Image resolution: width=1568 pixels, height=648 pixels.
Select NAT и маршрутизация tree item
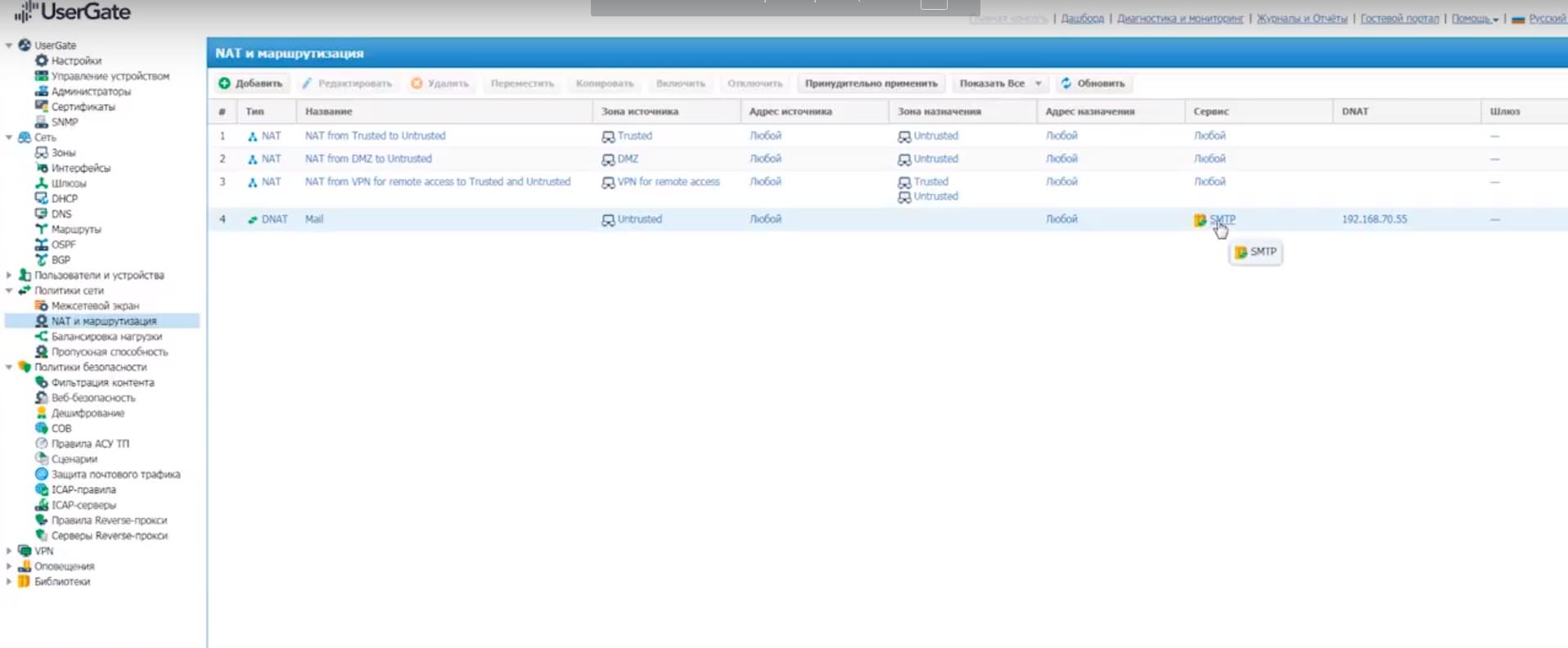(x=104, y=322)
